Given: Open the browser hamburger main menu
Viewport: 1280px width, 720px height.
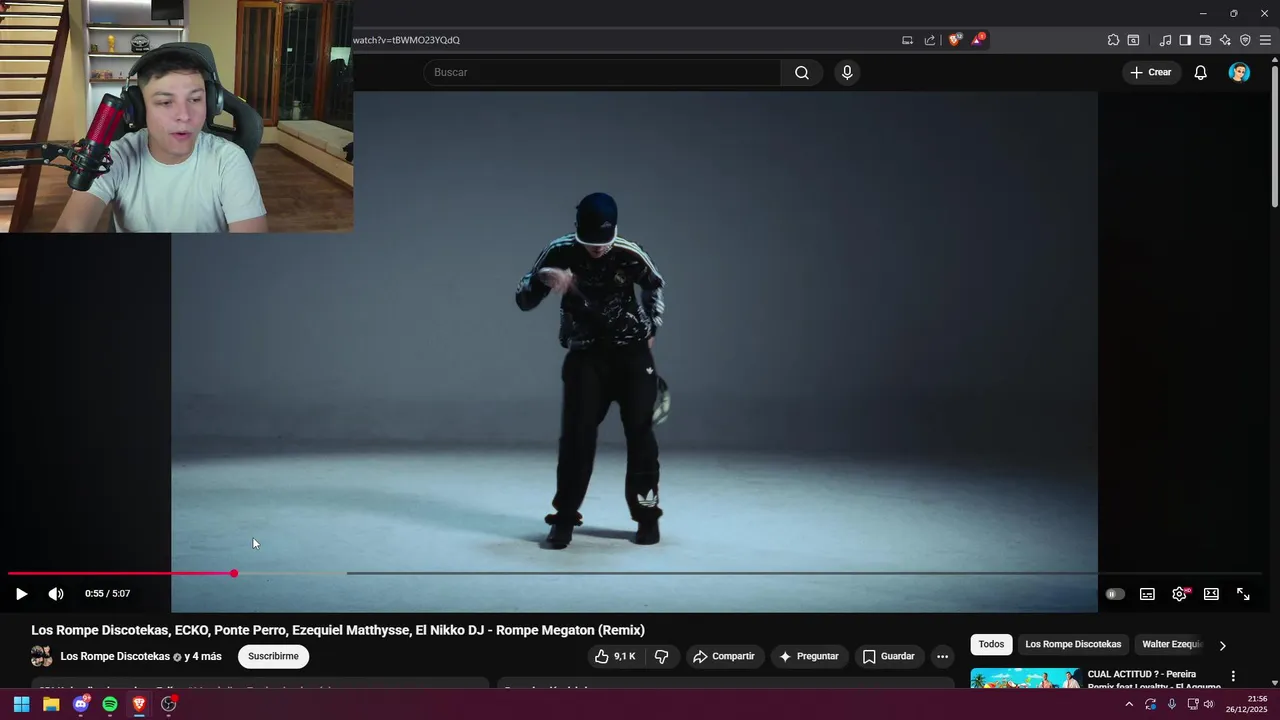Looking at the screenshot, I should (x=1265, y=40).
